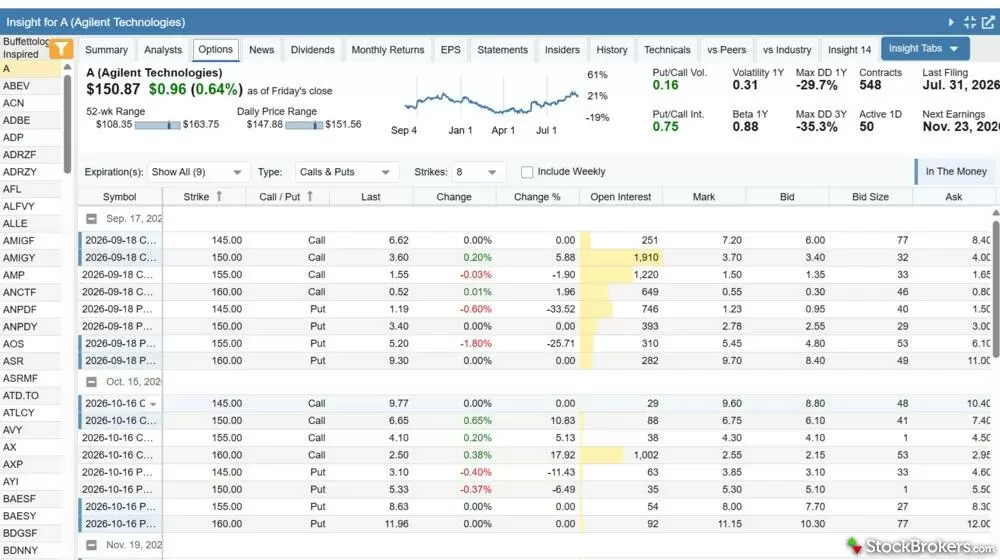
Task: Collapse the Nov. 19 expiration group
Action: point(91,545)
